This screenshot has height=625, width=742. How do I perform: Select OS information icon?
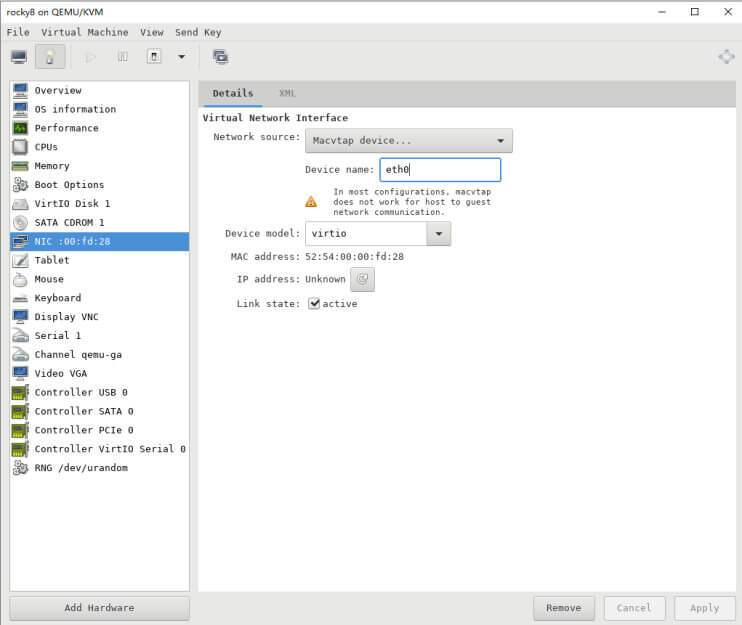tap(20, 109)
